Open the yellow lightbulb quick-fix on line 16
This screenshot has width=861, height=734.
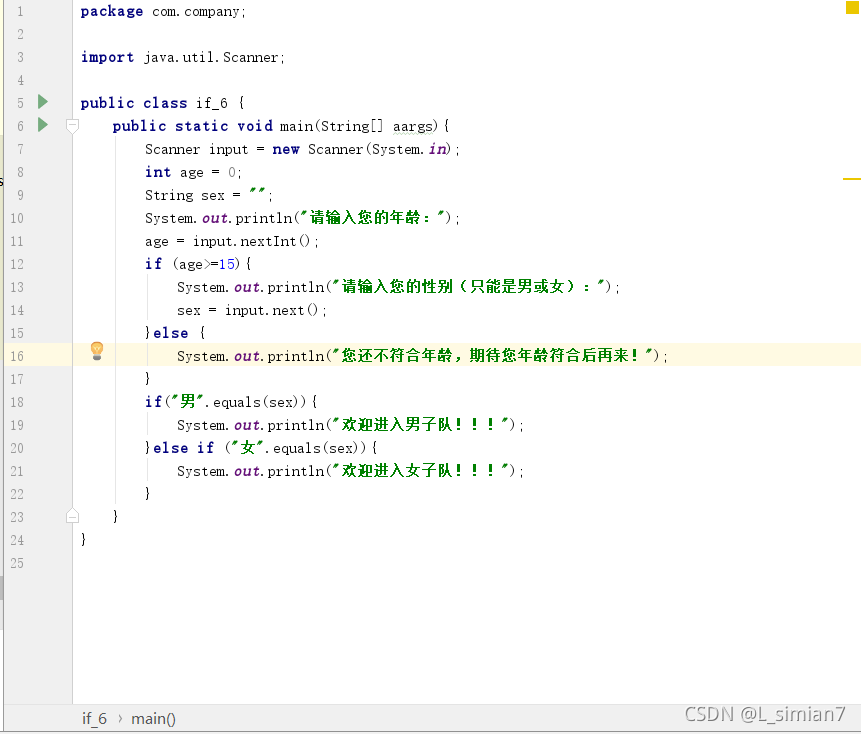97,351
